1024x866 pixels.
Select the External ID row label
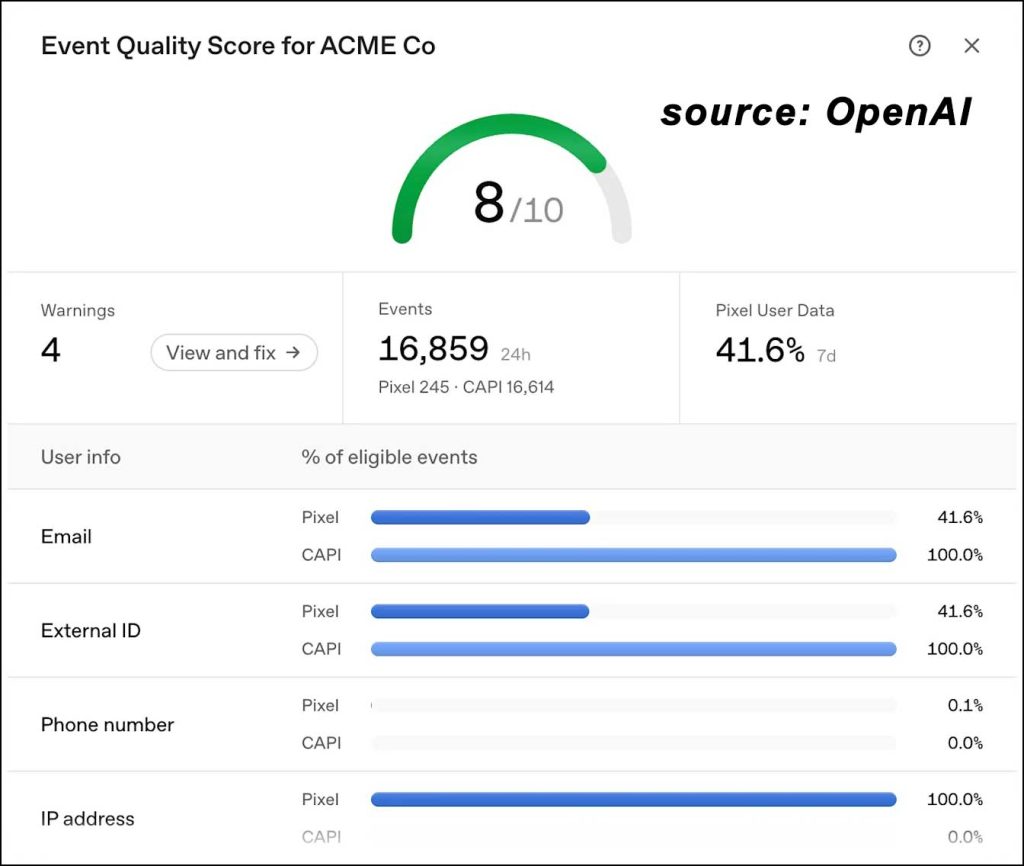pyautogui.click(x=91, y=631)
